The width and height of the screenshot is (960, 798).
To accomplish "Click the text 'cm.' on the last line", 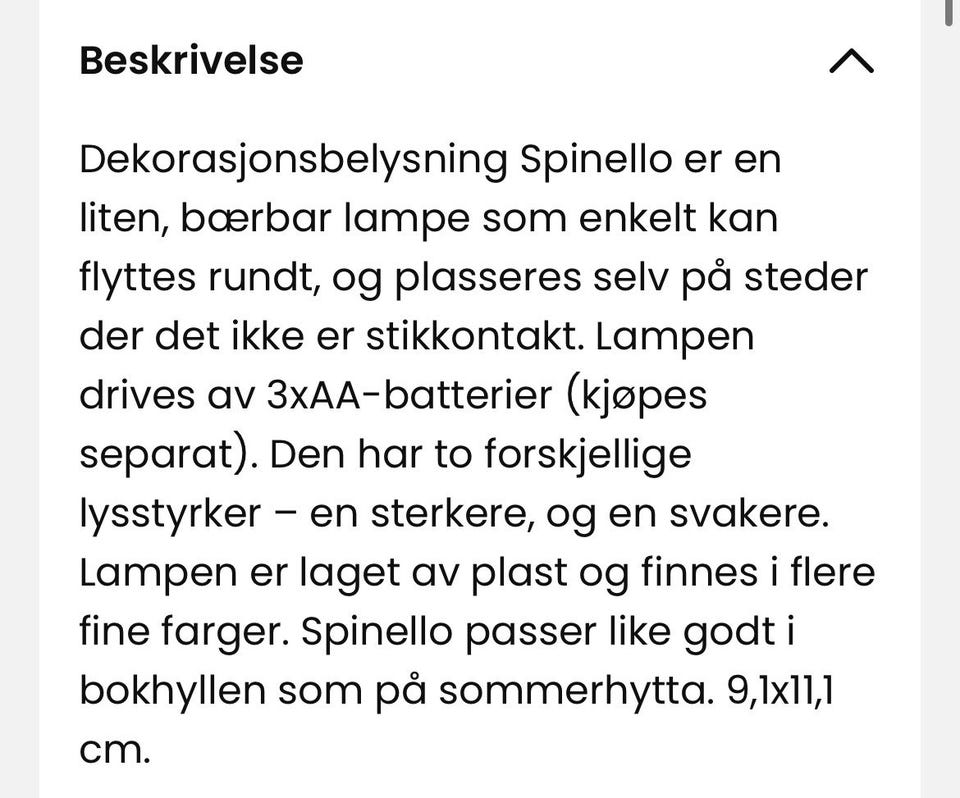I will click(115, 751).
